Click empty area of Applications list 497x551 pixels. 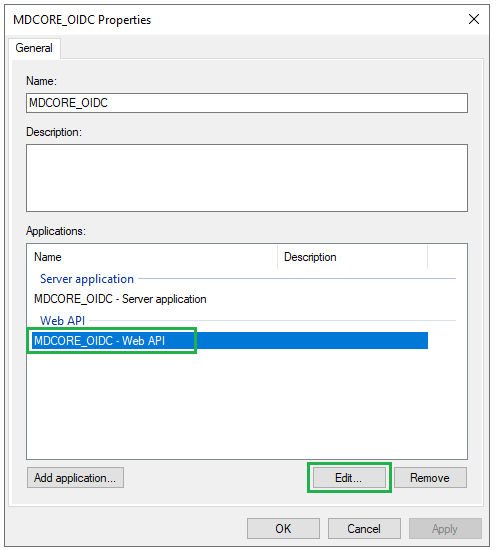246,404
